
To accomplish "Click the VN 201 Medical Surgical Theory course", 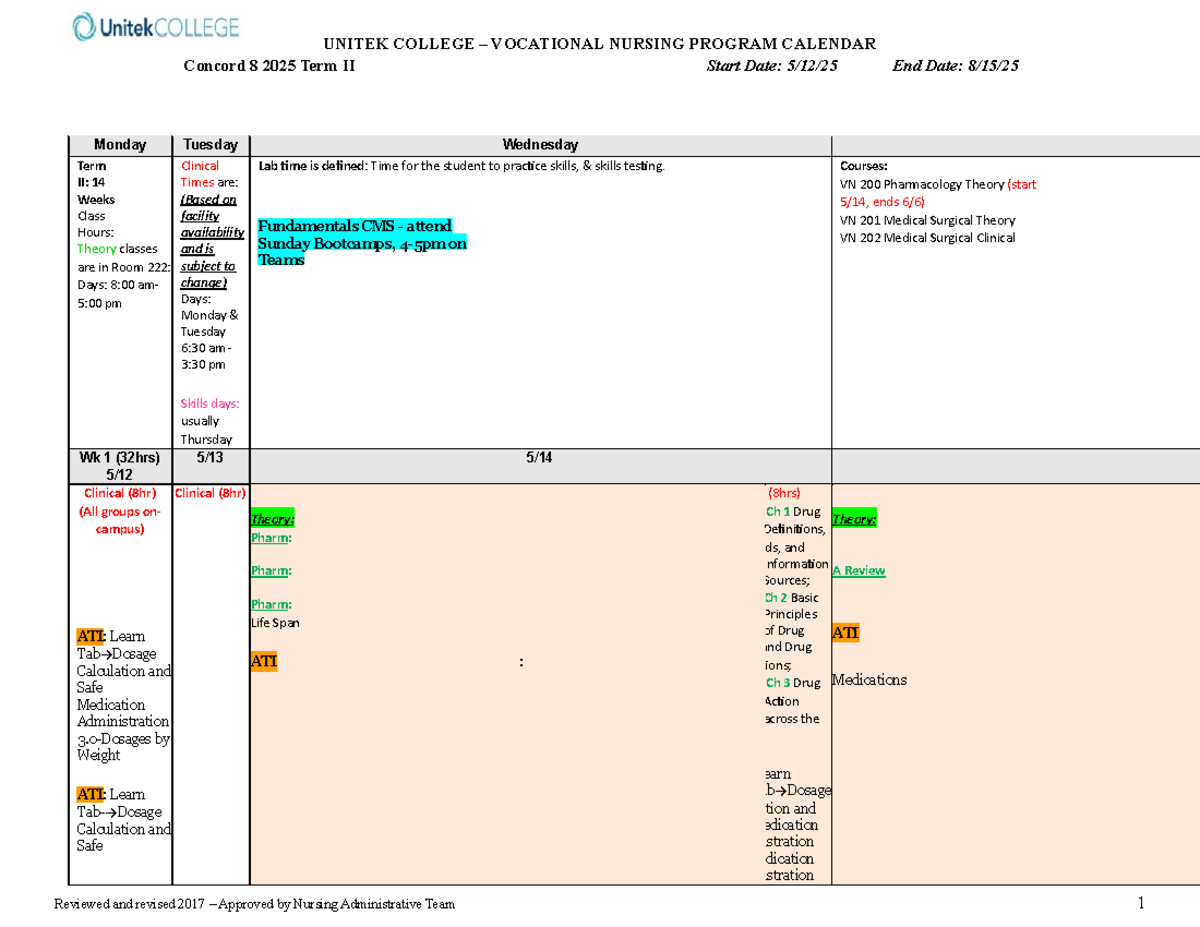I will [x=927, y=220].
